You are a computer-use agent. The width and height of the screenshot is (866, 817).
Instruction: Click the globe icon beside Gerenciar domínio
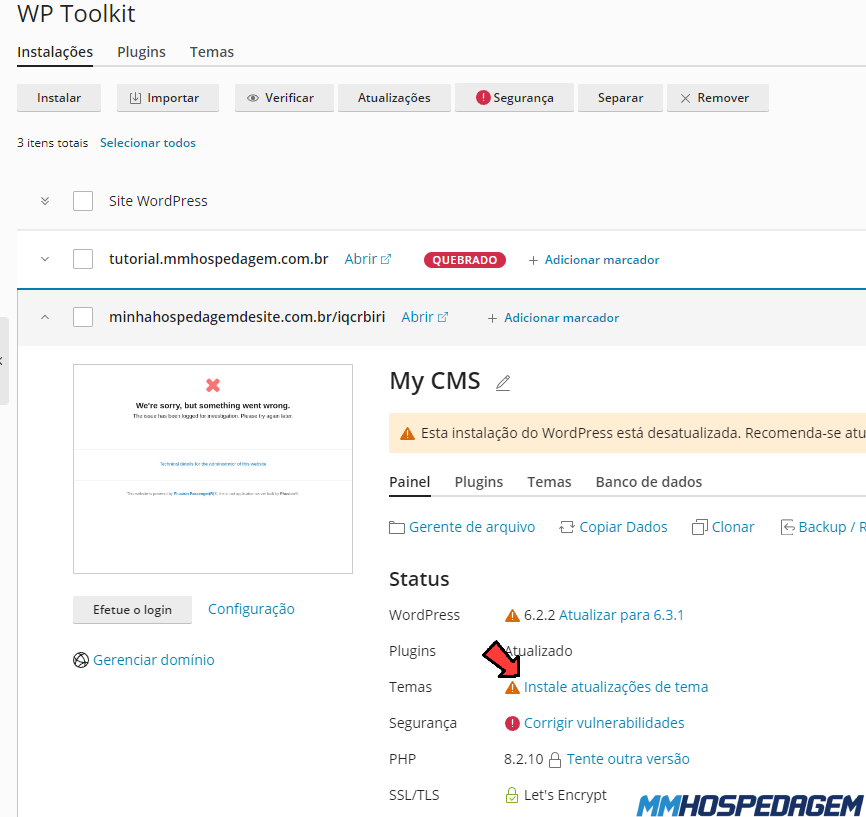81,660
